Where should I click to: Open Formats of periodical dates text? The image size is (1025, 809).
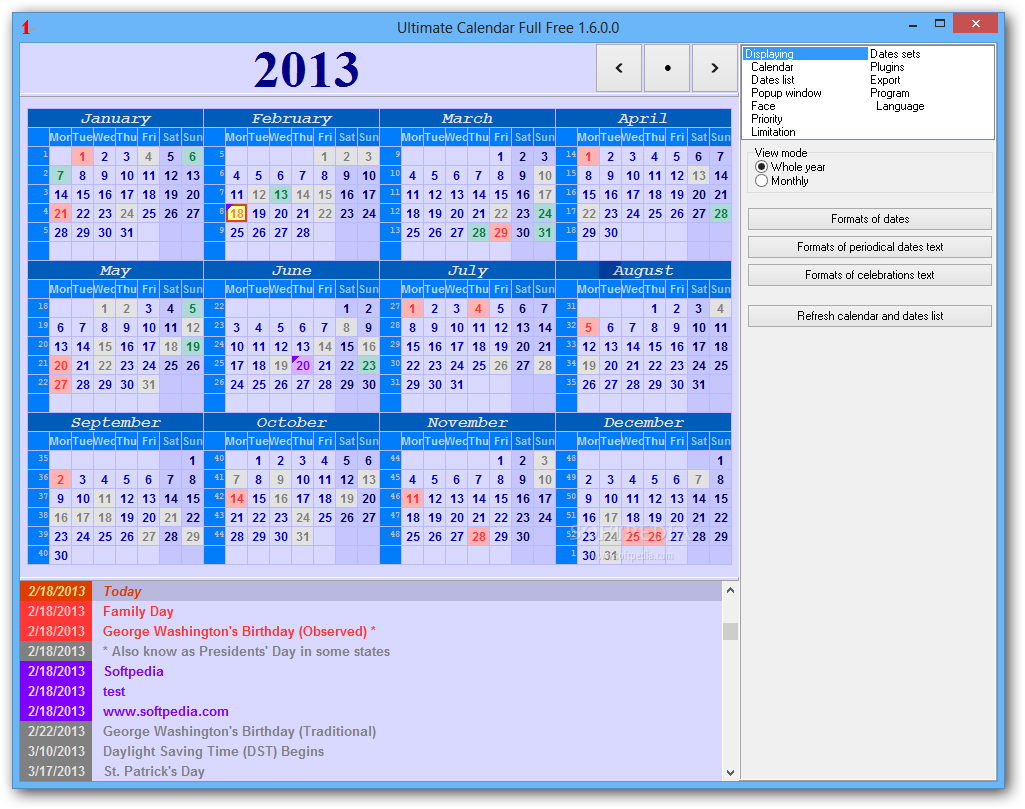pos(869,247)
